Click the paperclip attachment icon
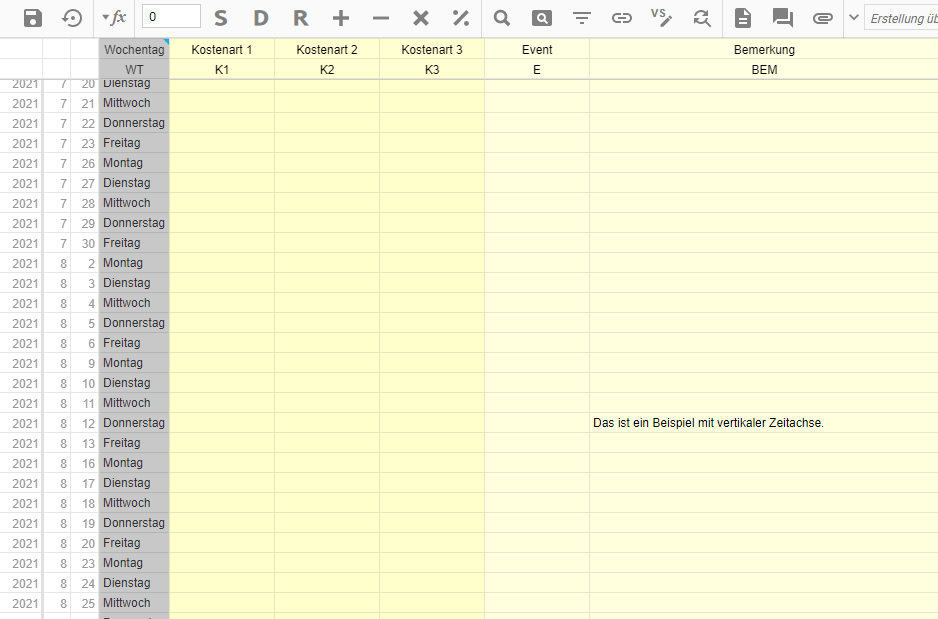The image size is (938, 619). pos(823,18)
